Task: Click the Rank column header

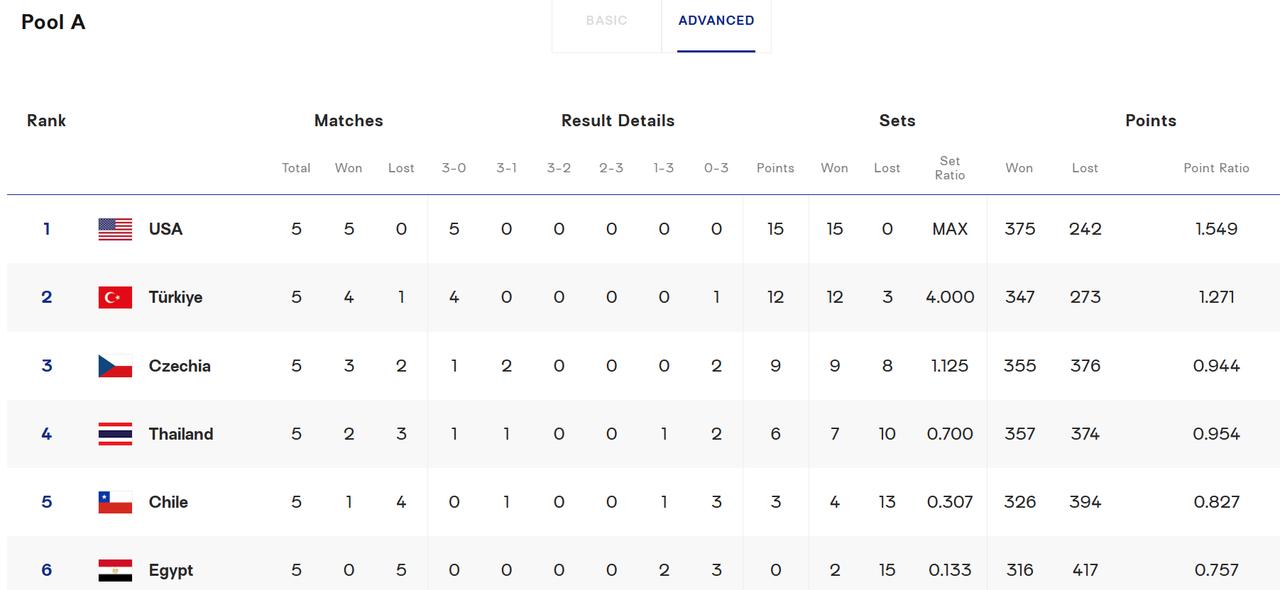Action: click(x=46, y=120)
